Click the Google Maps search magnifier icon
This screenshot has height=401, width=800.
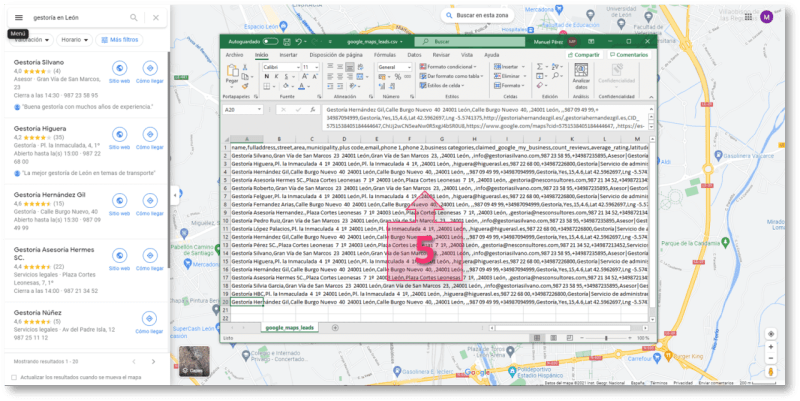pyautogui.click(x=134, y=17)
